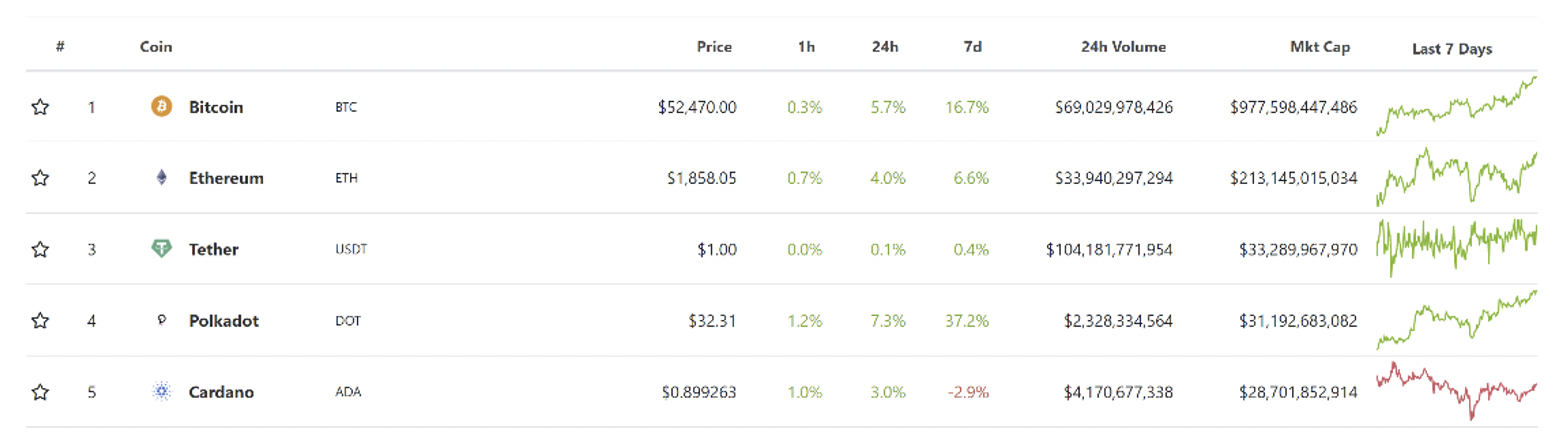Star Polkadot as a favorite
Screen dimensions: 1558x442
(40, 321)
